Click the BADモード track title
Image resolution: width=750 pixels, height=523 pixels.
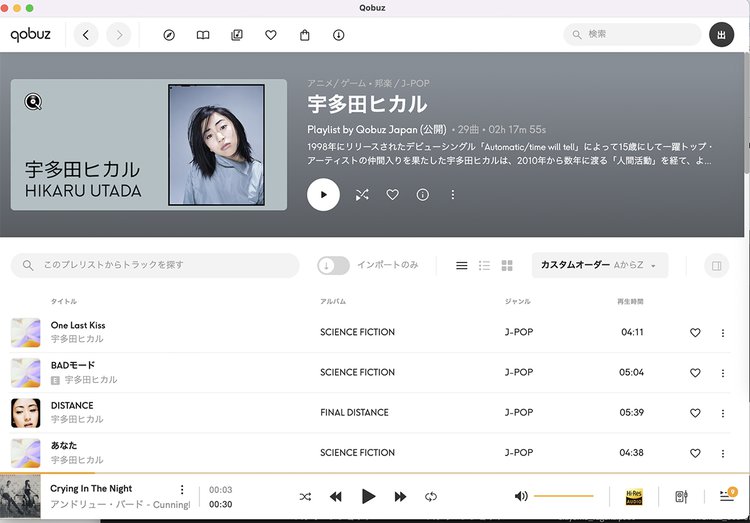[x=73, y=366]
